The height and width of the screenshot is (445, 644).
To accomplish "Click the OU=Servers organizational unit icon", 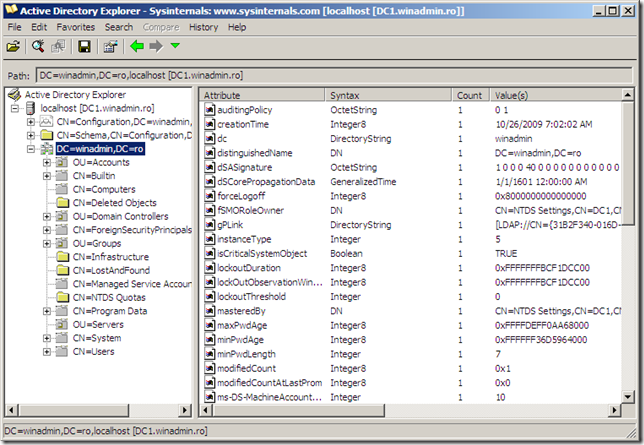I will [x=62, y=325].
